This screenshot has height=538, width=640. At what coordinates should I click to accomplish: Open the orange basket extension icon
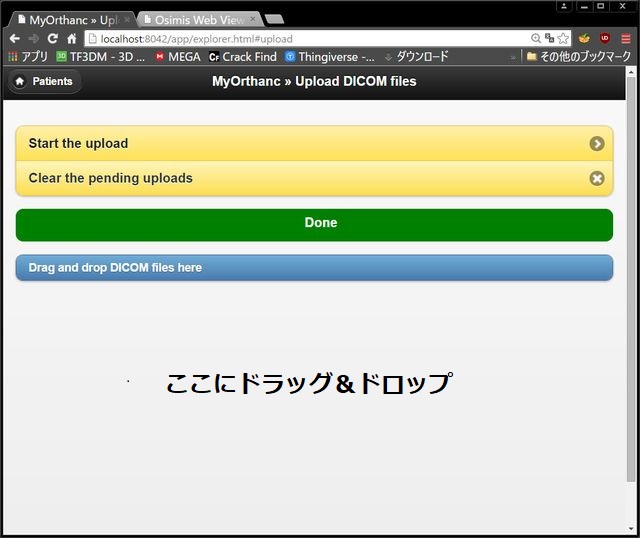click(584, 39)
